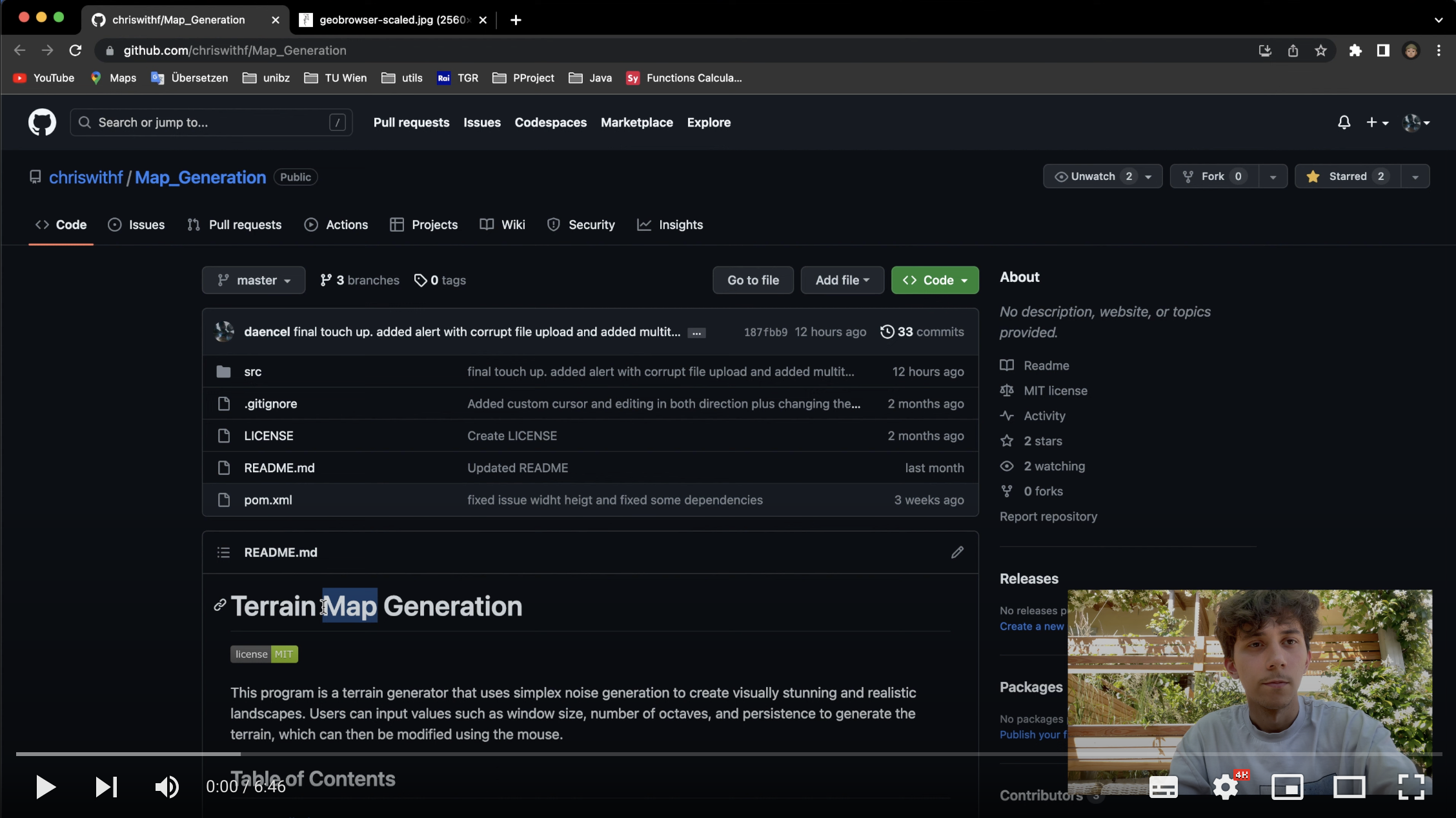Click the README edit pencil icon

(x=958, y=553)
